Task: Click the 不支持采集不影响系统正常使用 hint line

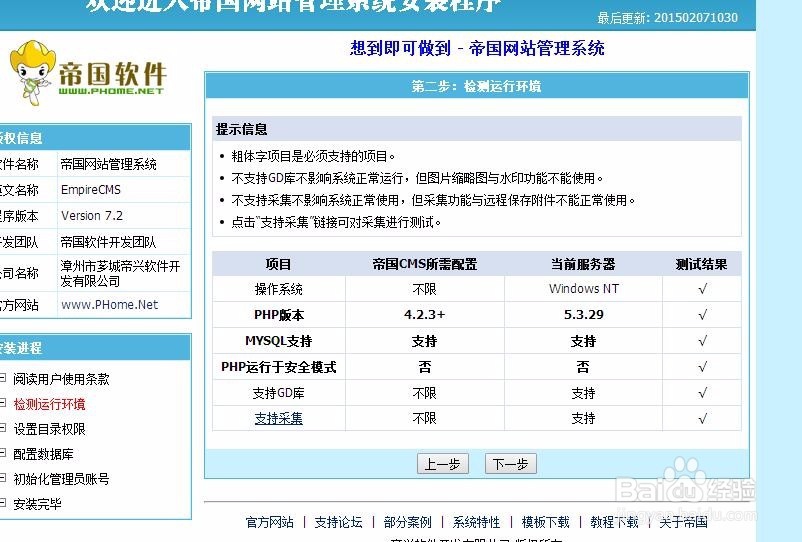Action: 433,200
